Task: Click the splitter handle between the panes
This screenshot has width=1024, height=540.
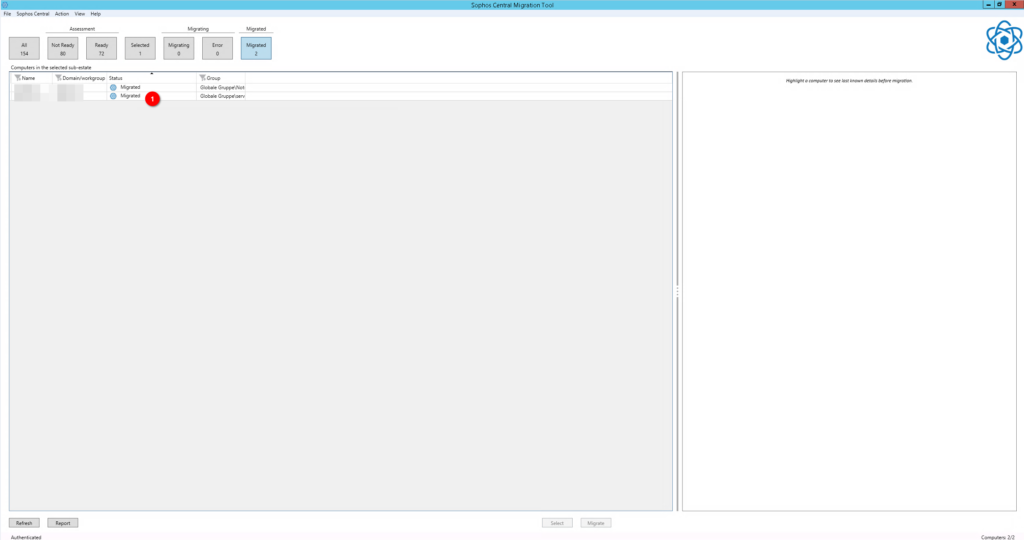Action: [677, 292]
